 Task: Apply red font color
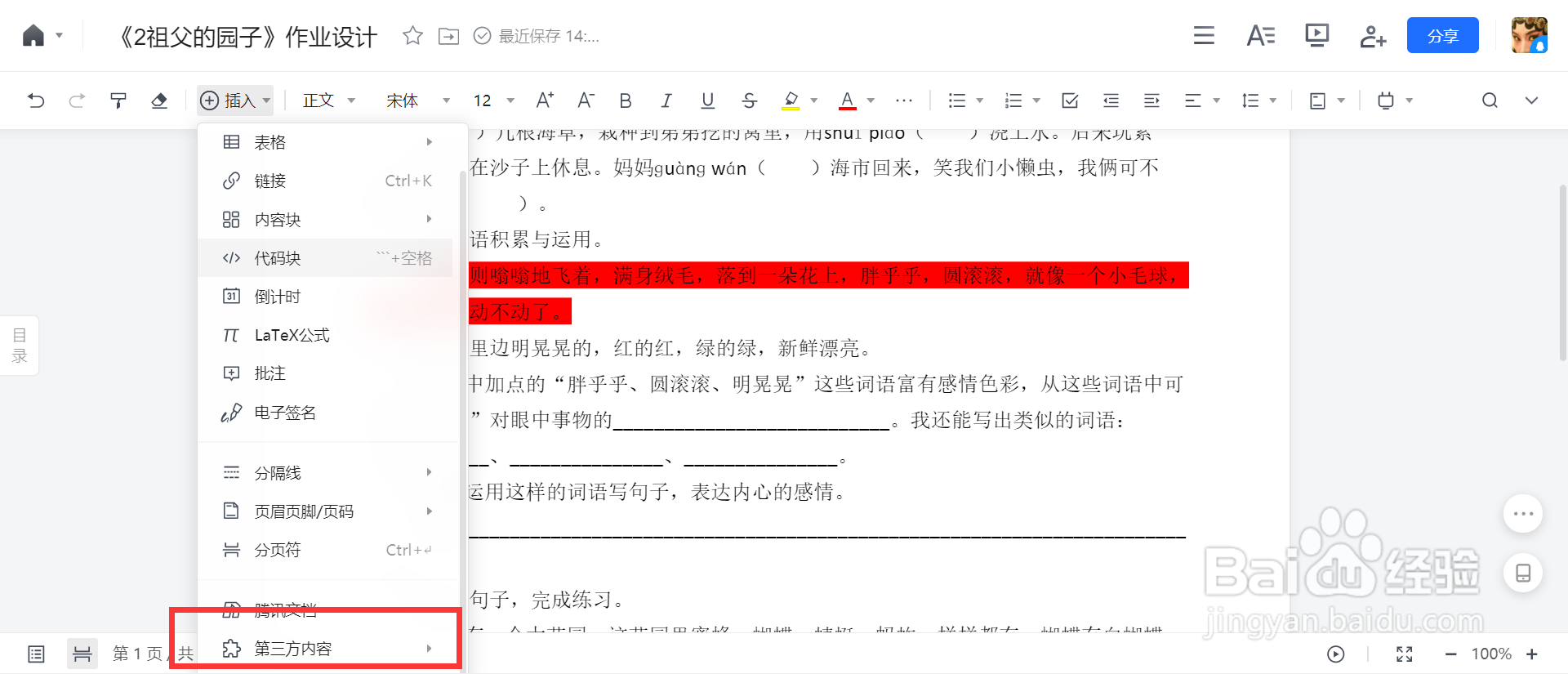click(848, 100)
